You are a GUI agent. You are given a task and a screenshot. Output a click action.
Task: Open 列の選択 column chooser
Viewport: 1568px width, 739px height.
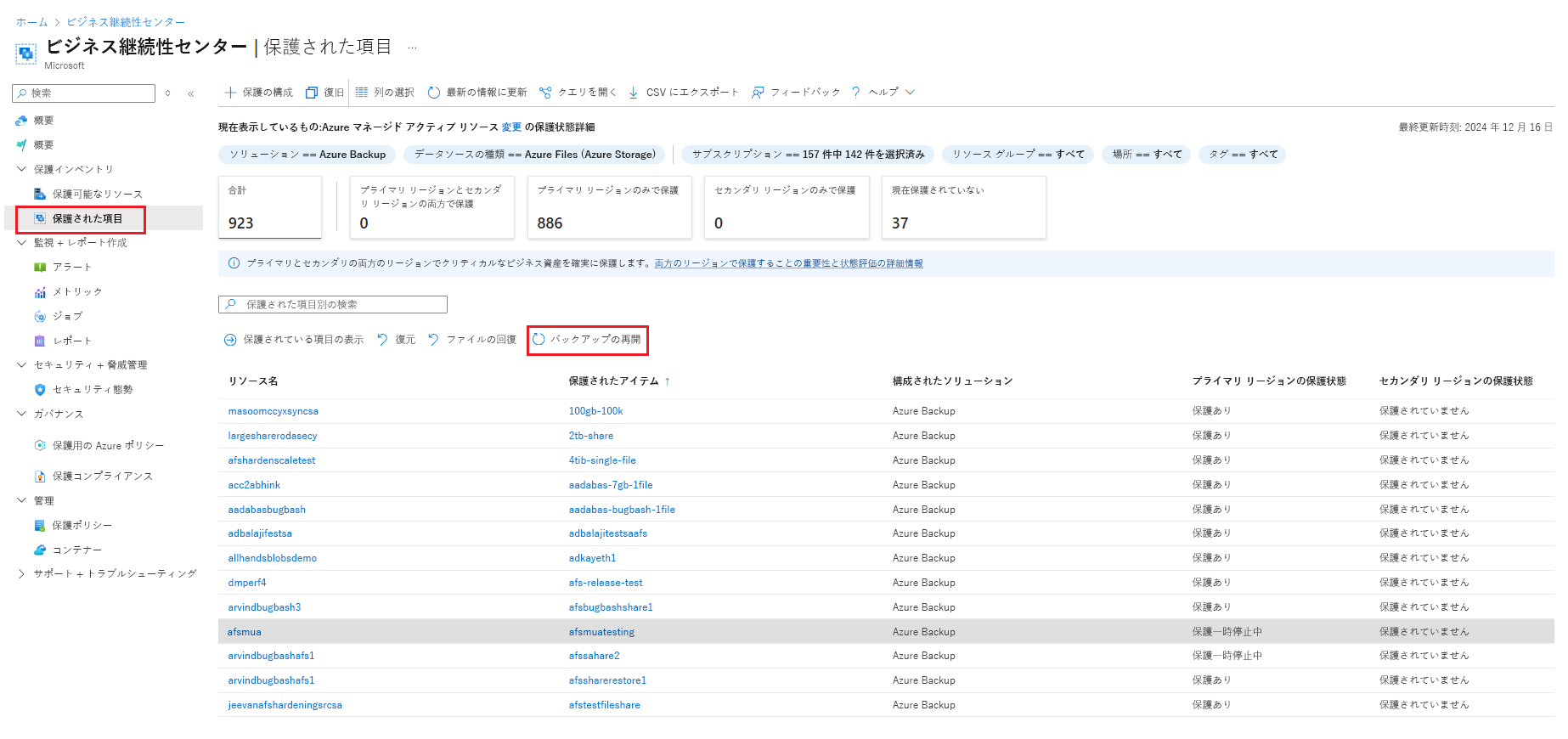362,93
